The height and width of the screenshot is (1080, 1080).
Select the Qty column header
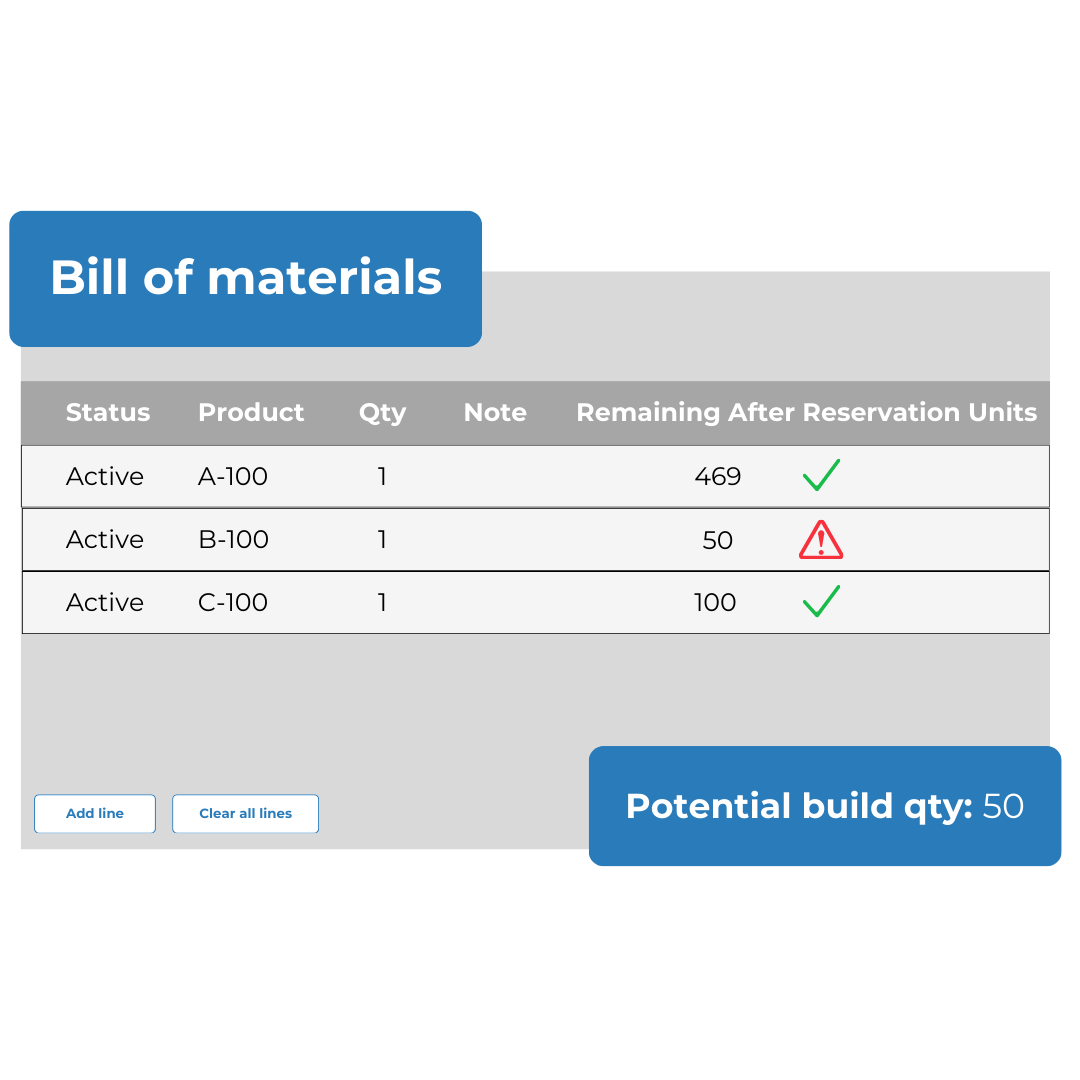(382, 412)
